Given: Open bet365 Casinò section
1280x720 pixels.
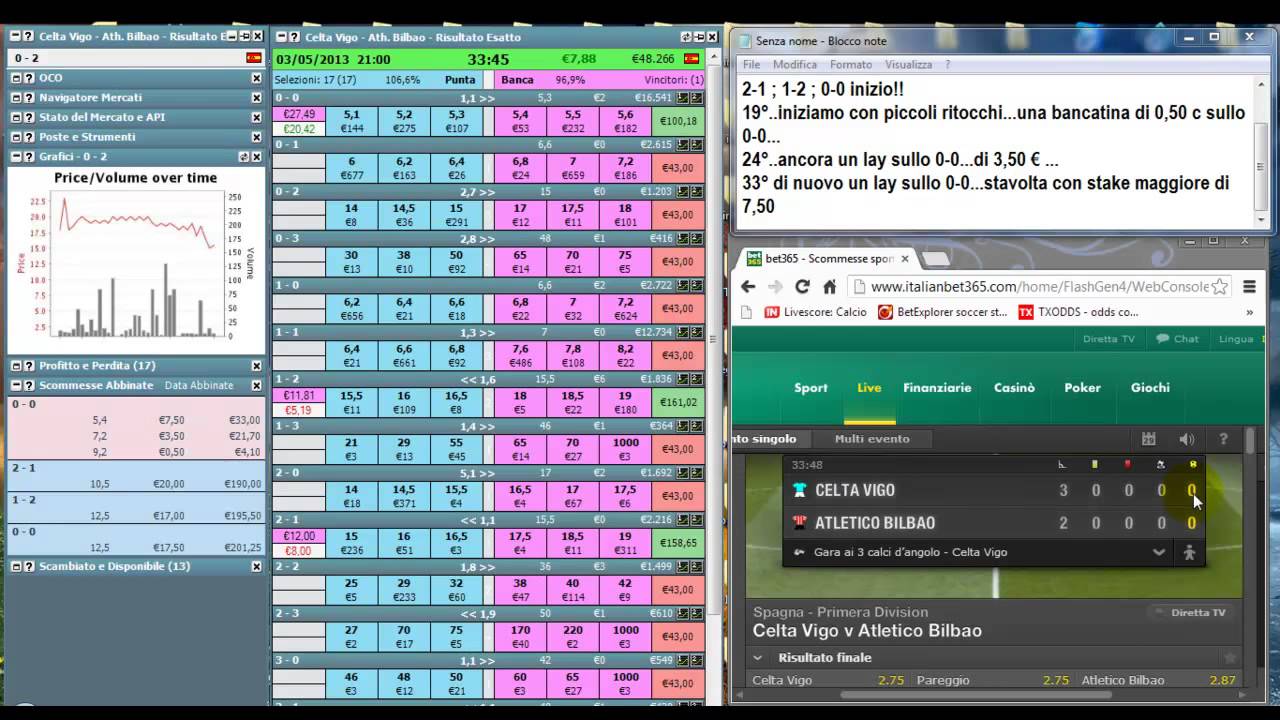Looking at the screenshot, I should [x=1014, y=388].
